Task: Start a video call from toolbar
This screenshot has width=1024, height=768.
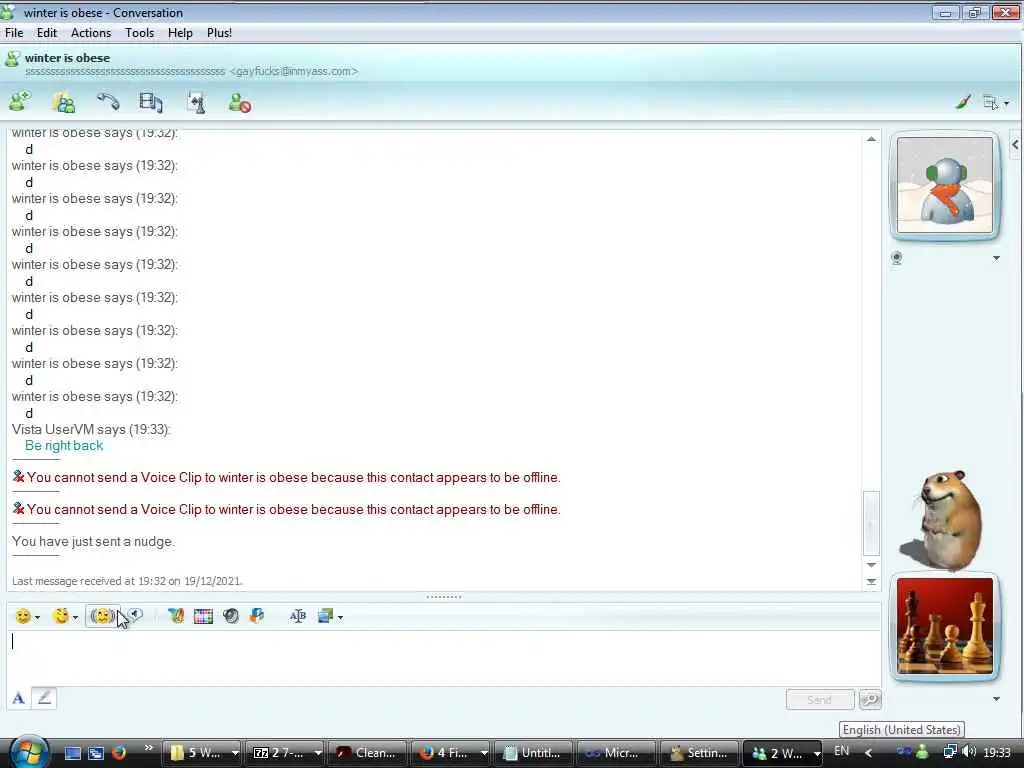Action: tap(151, 103)
